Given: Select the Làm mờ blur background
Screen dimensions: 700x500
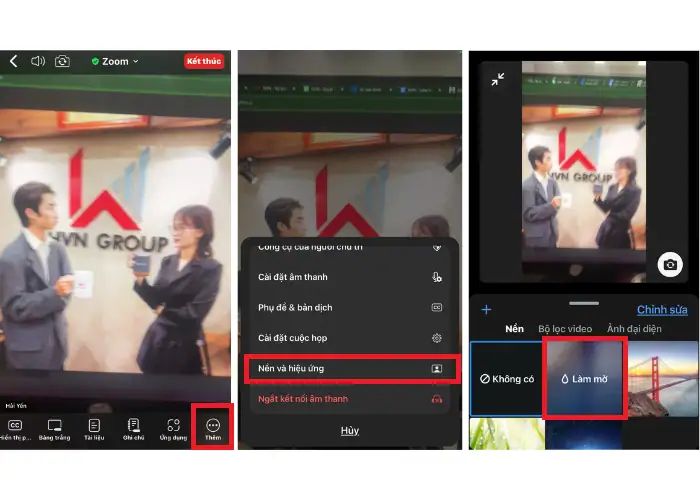Looking at the screenshot, I should pyautogui.click(x=584, y=379).
